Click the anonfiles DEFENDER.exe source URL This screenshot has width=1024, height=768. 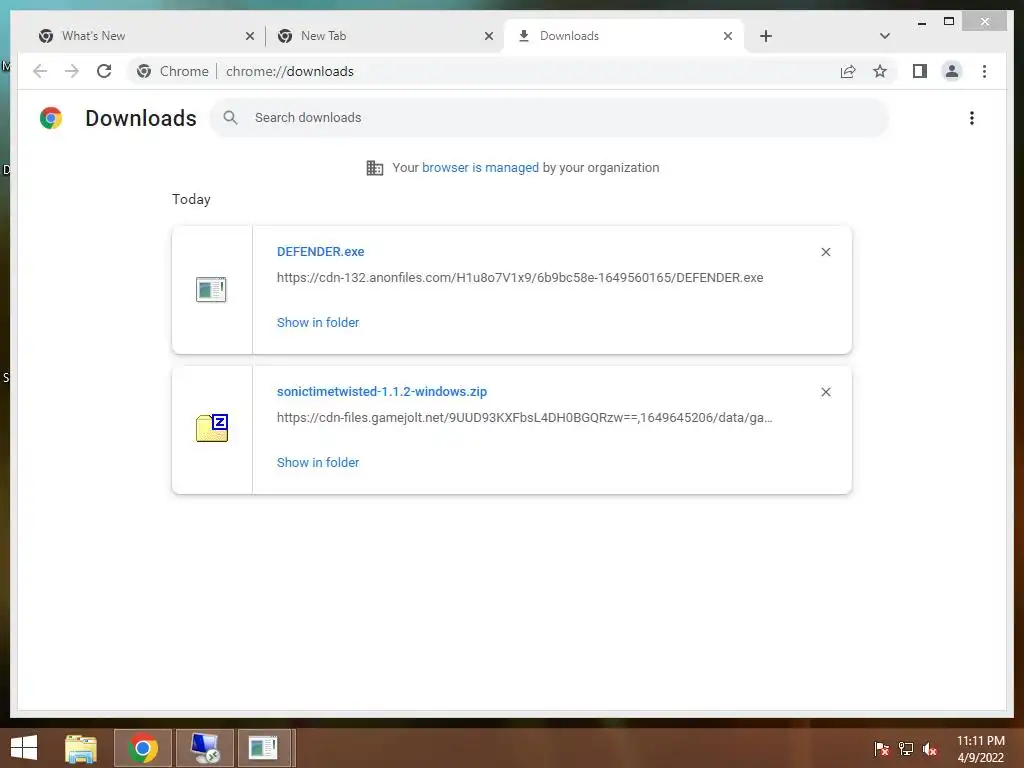[520, 278]
